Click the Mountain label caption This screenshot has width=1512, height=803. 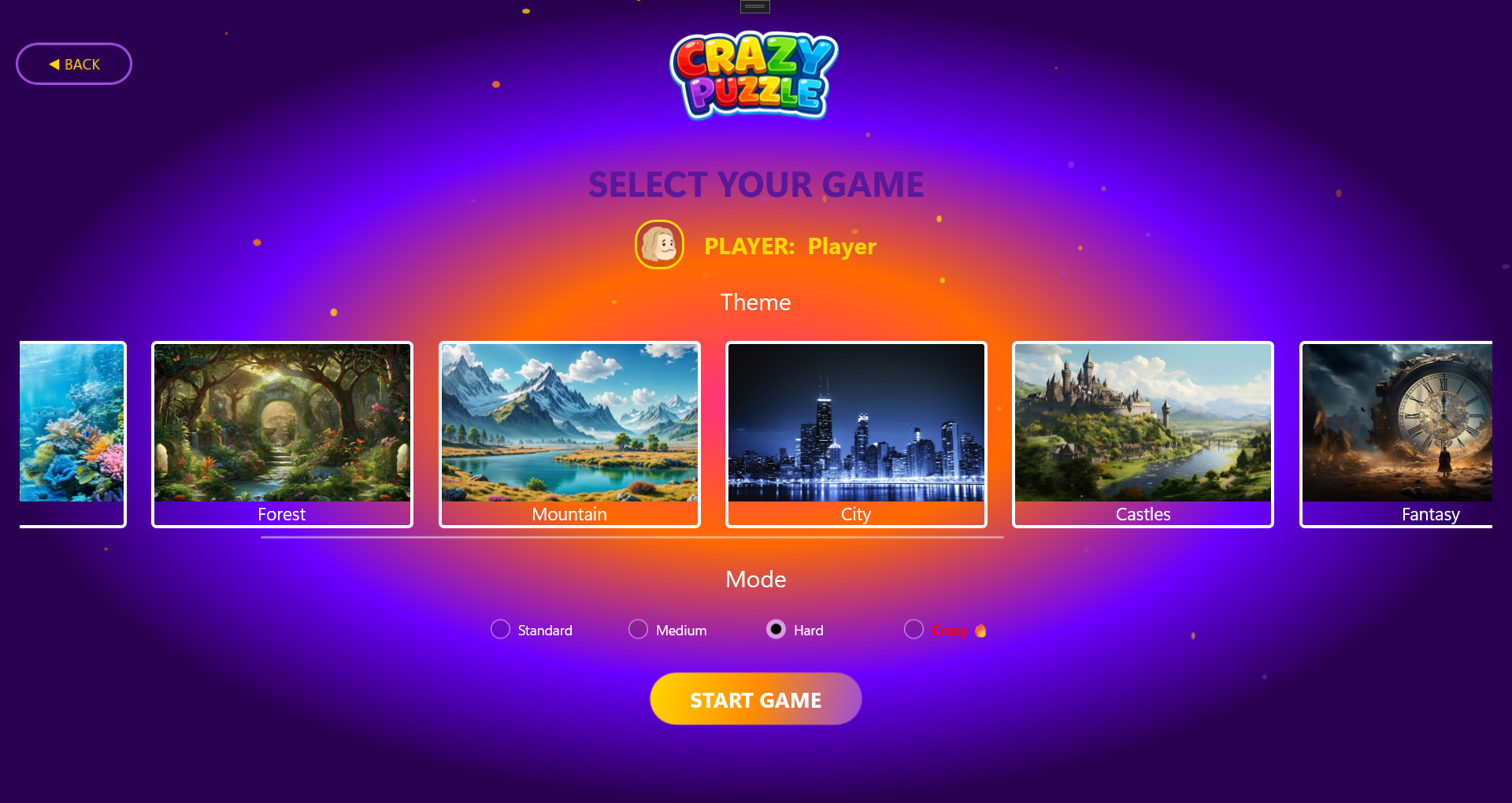click(x=569, y=514)
